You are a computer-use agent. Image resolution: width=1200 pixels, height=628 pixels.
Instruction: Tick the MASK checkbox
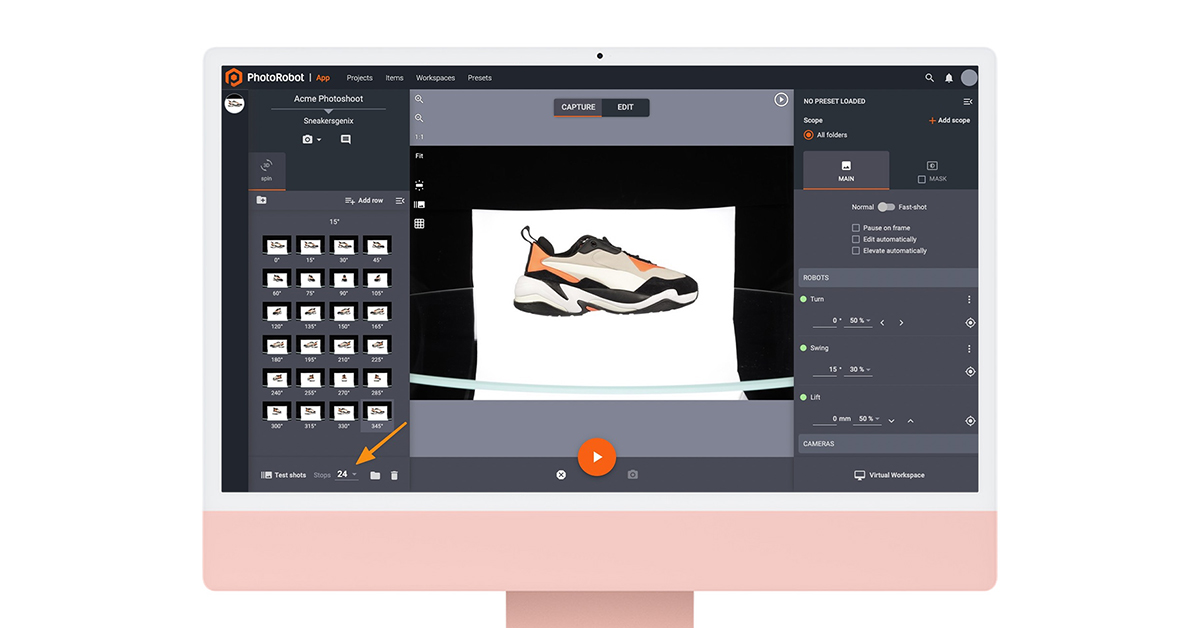coord(922,180)
